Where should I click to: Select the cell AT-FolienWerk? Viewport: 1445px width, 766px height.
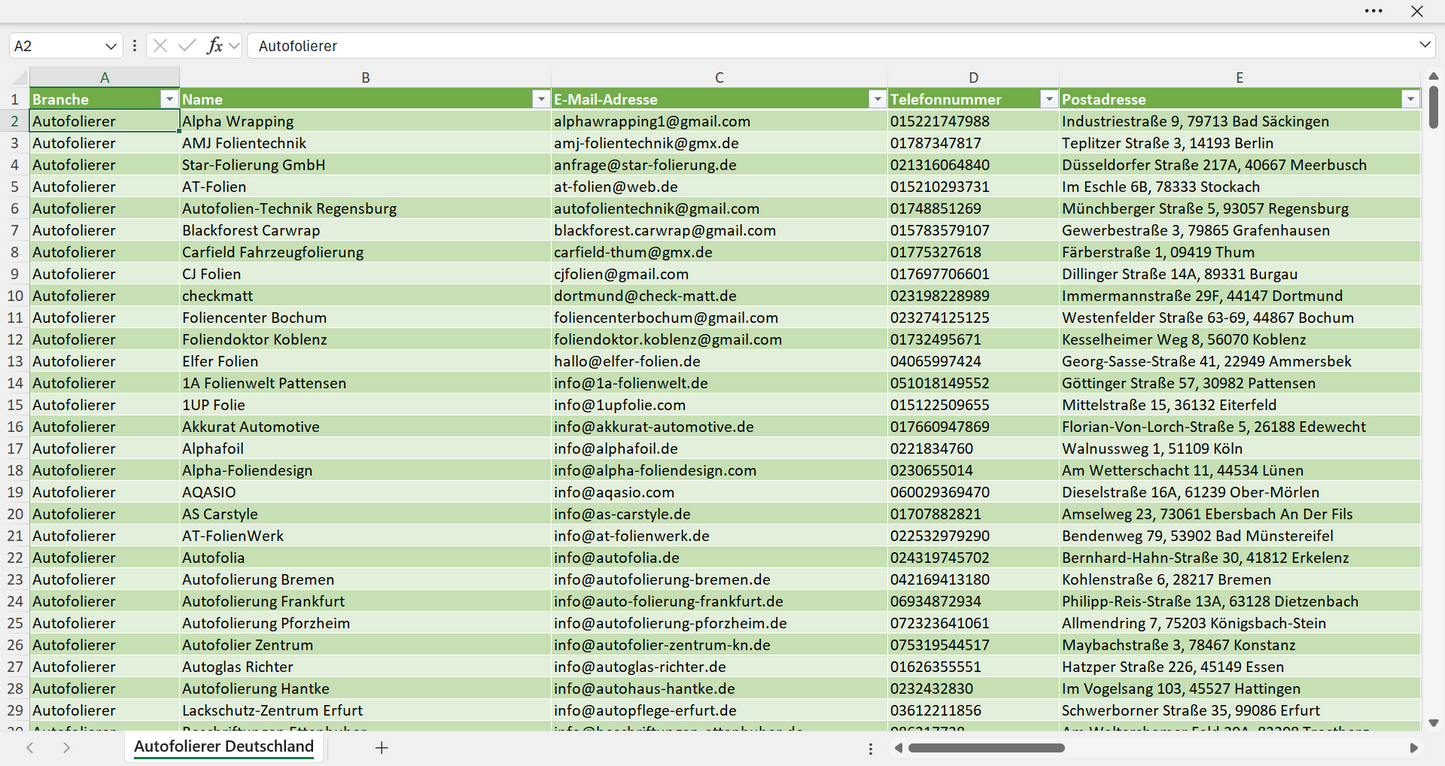(366, 536)
